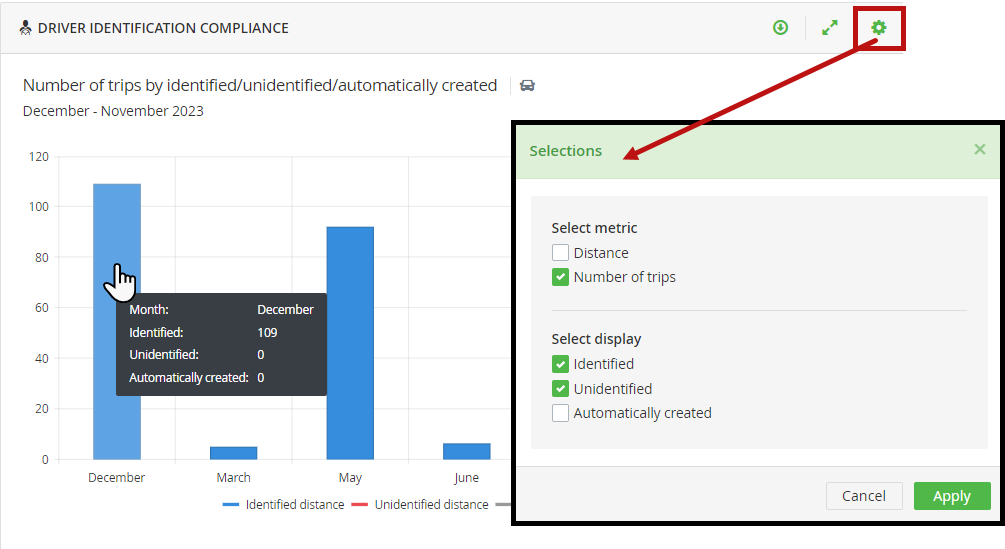Image resolution: width=1005 pixels, height=549 pixels.
Task: Click the 'Select display' heading
Action: (596, 339)
